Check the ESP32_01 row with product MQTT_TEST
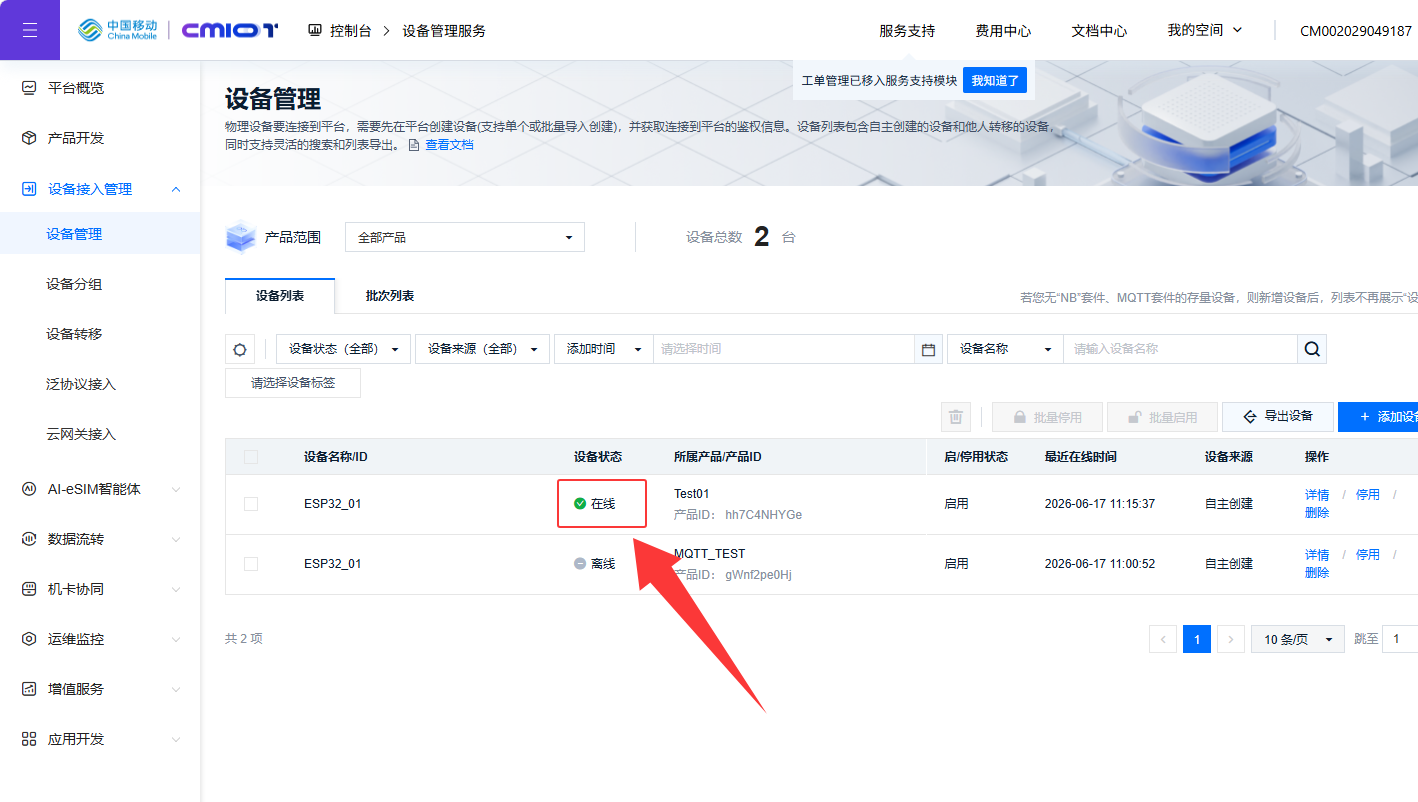Screen dimensions: 1418x802 click(251, 564)
